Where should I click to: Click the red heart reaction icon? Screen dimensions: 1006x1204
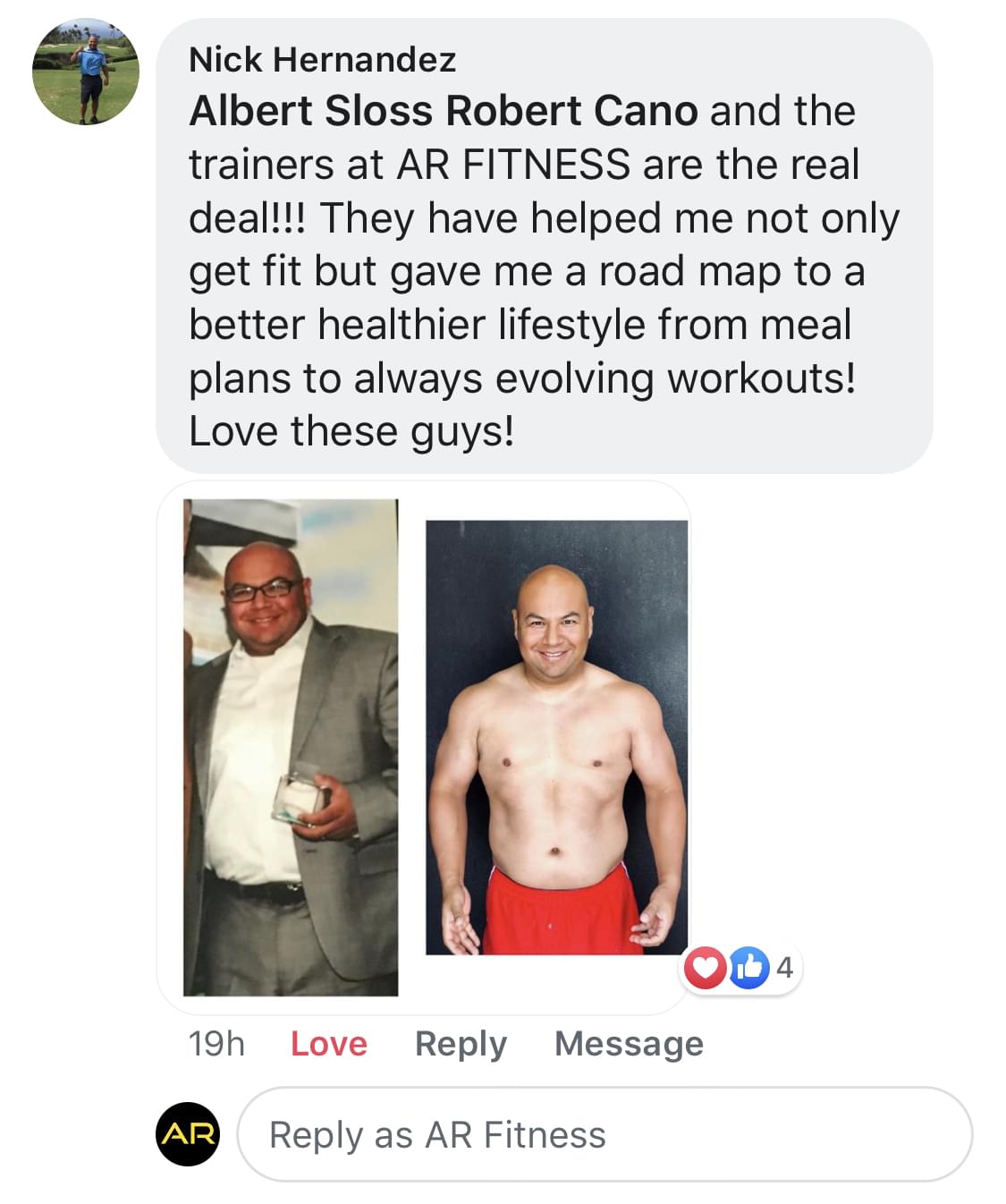click(706, 967)
